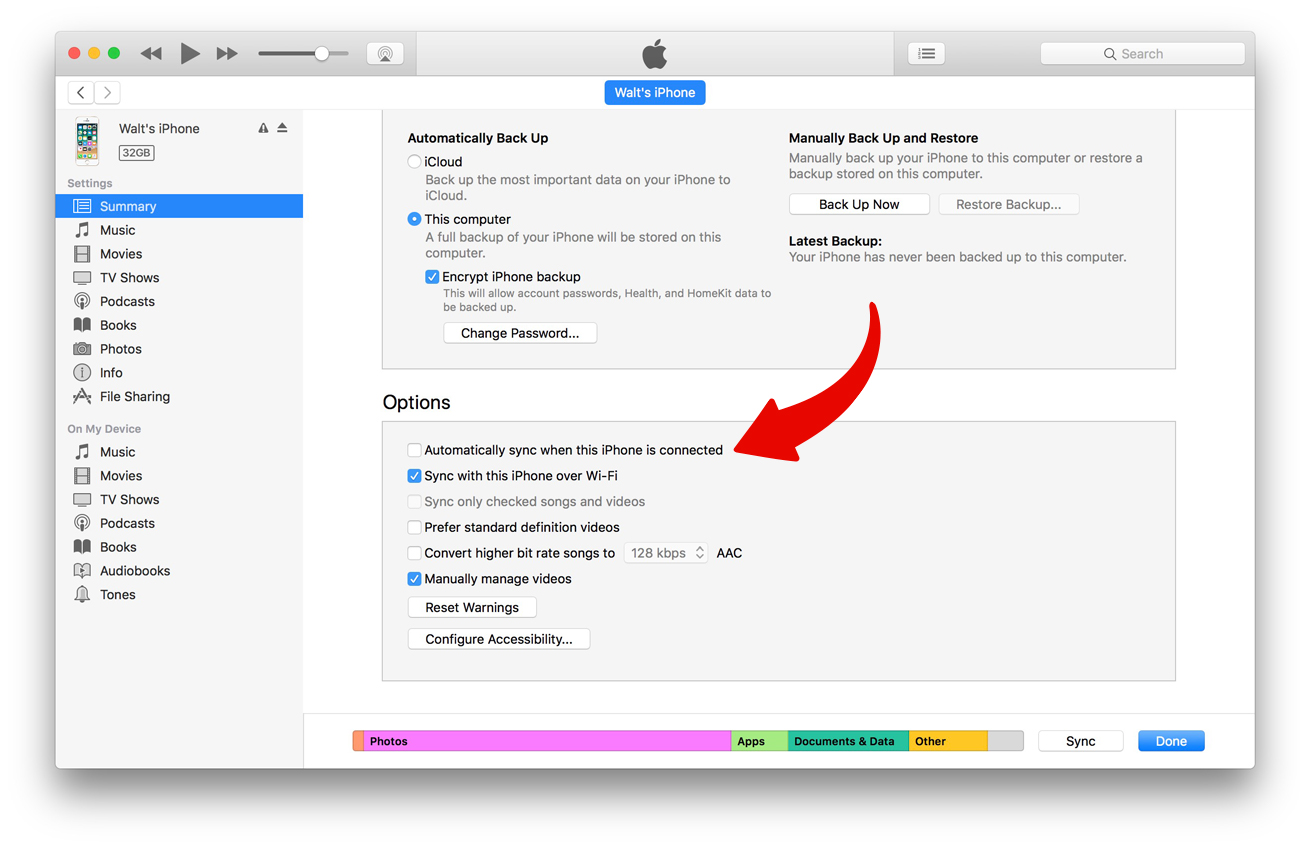Viewport: 1300px width, 848px height.
Task: Click the gray free-space storage segment
Action: coord(1006,741)
